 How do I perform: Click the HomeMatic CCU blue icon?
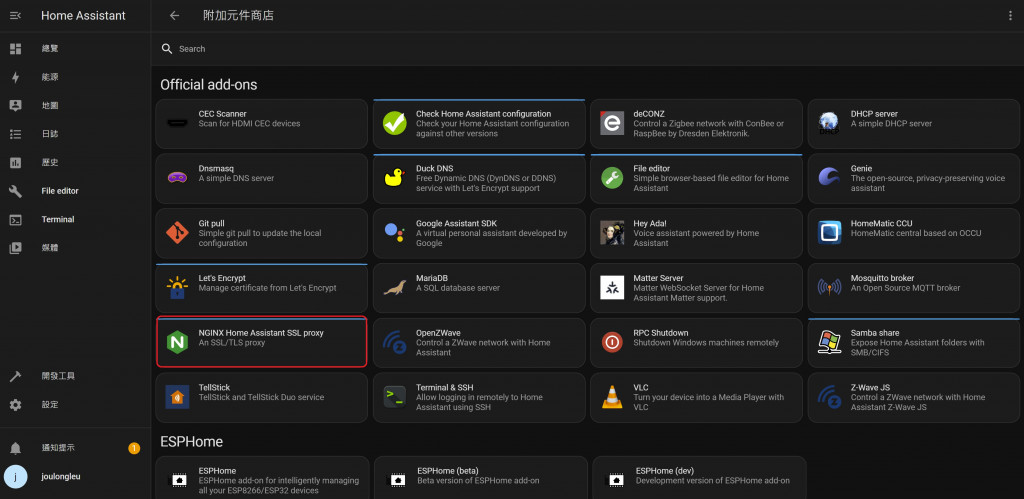829,233
